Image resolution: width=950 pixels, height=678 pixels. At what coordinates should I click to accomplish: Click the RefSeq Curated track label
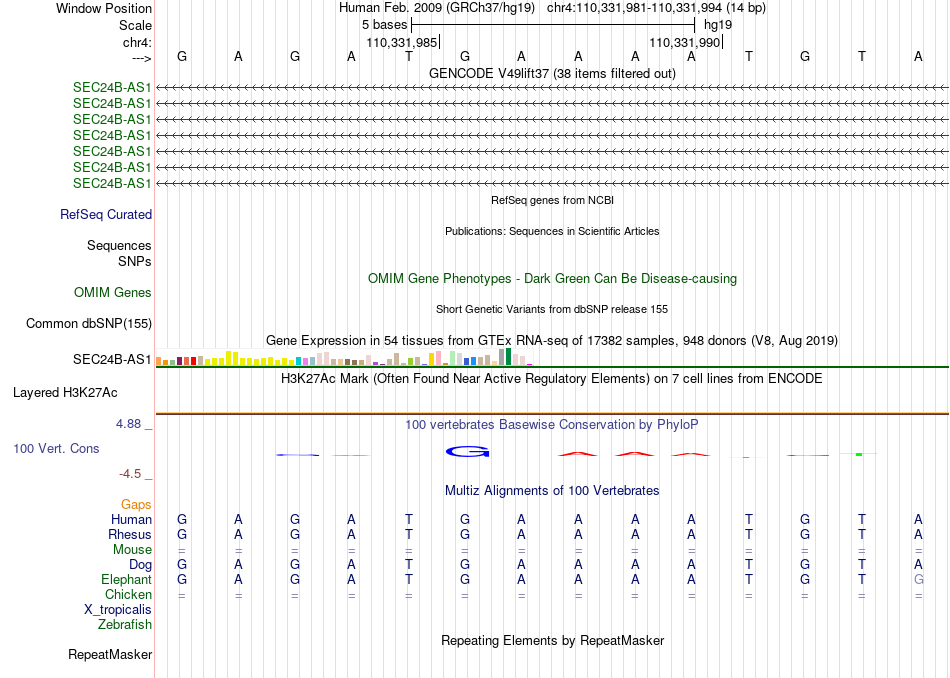tap(106, 214)
